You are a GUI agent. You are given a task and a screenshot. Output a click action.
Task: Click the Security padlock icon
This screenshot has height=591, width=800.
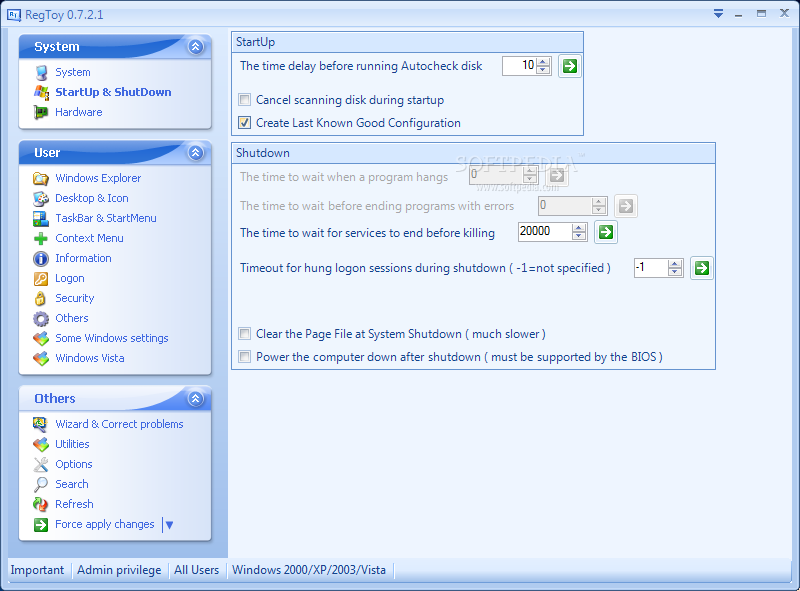pyautogui.click(x=40, y=299)
